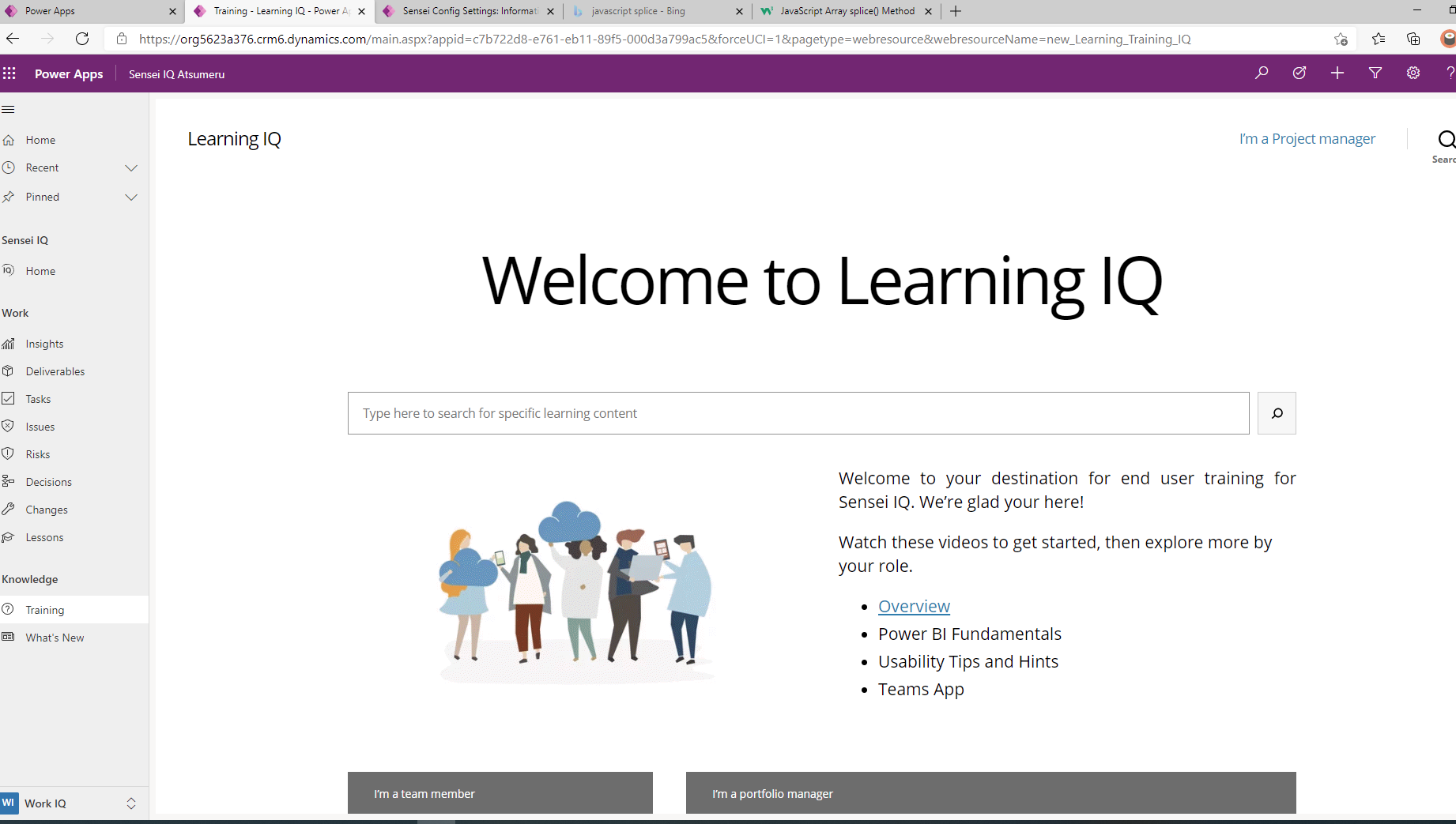The width and height of the screenshot is (1456, 824).
Task: Collapse the sidebar with hamburger icon
Action: point(9,109)
